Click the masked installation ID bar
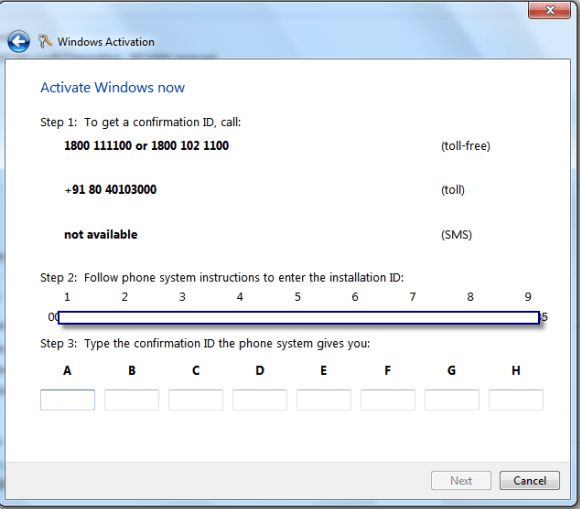The width and height of the screenshot is (580, 509). coord(299,317)
